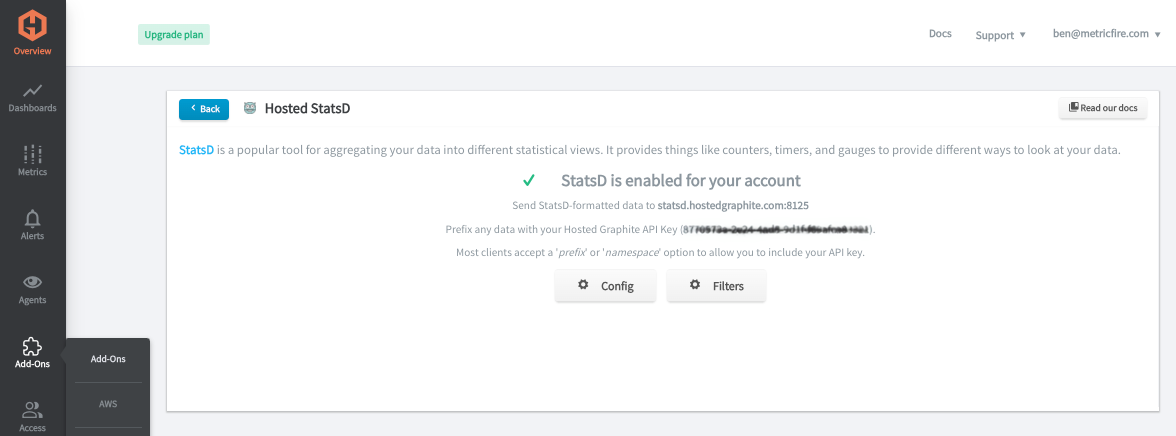Click the blurred API key text
This screenshot has height=436, width=1176.
click(x=777, y=230)
